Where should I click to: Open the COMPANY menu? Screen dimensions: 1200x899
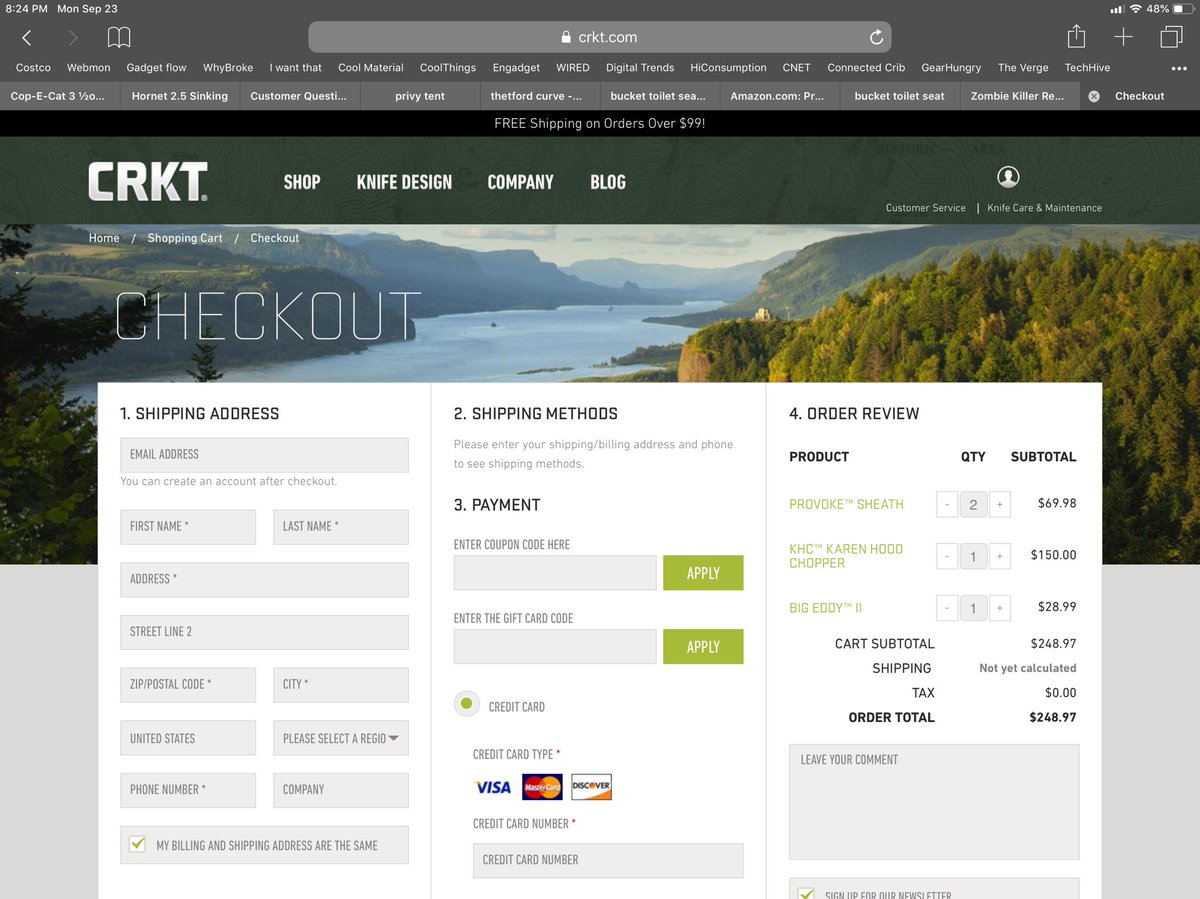point(520,182)
